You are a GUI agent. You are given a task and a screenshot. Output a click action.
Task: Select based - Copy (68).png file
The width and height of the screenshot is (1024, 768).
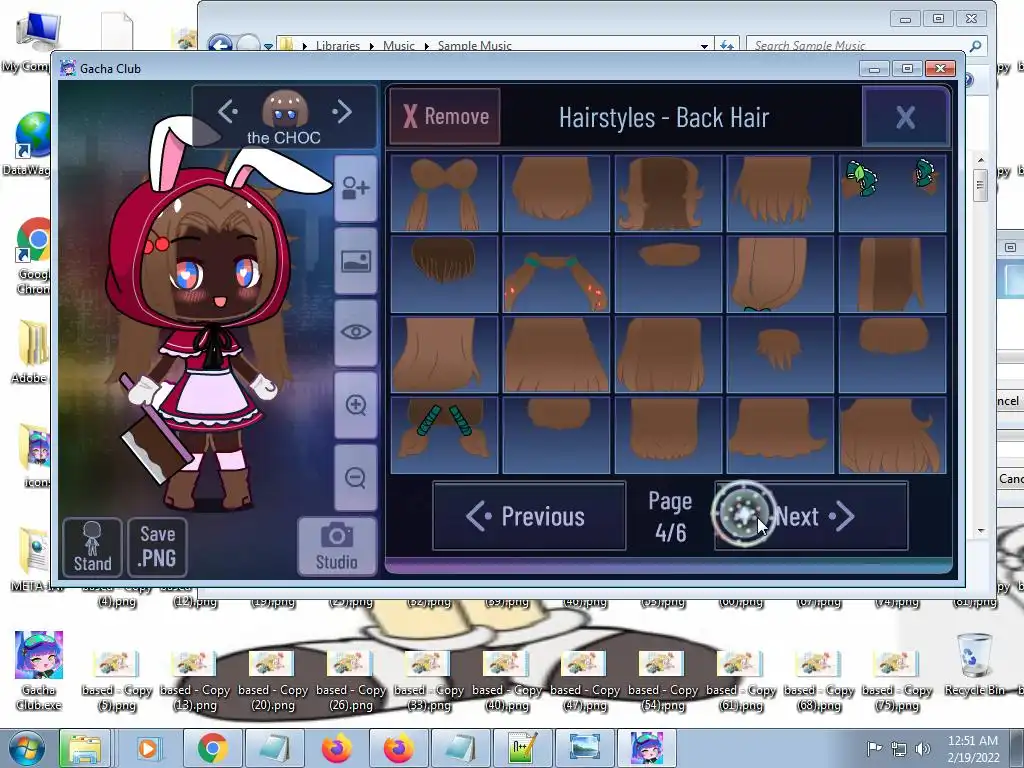click(x=819, y=681)
